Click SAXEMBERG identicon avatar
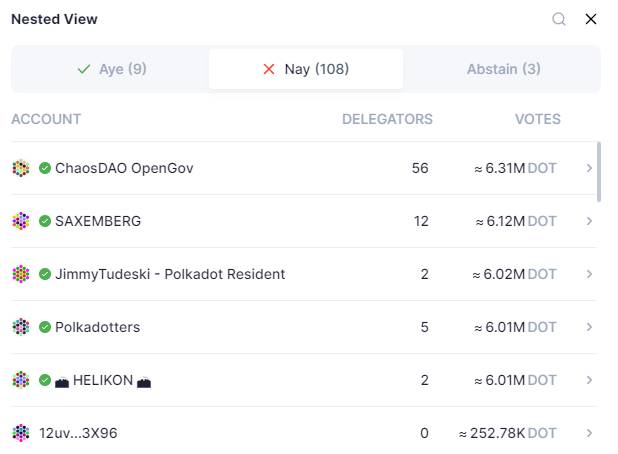Screen dimensions: 618x454 [21, 221]
